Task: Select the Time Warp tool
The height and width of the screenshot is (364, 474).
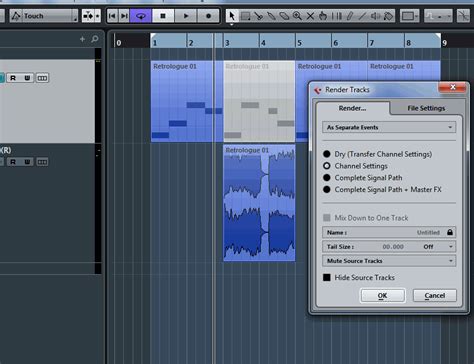Action: click(337, 16)
